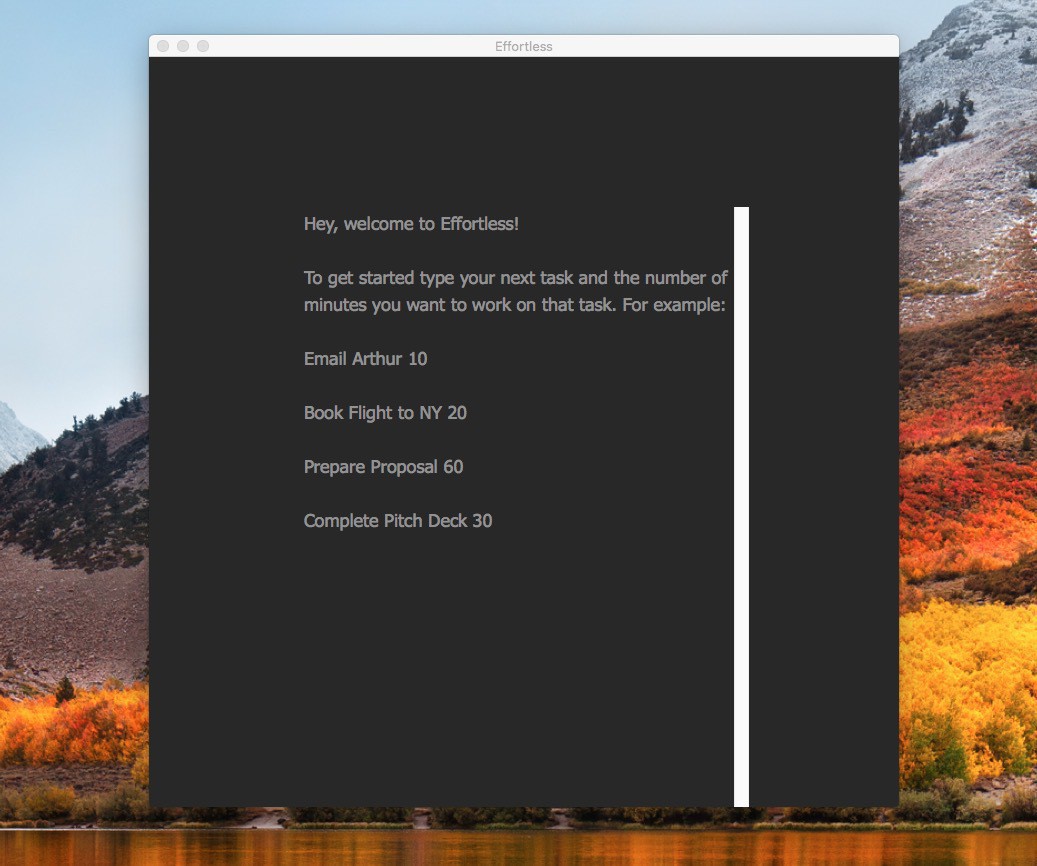
Task: Click the Effortless window title
Action: [523, 46]
